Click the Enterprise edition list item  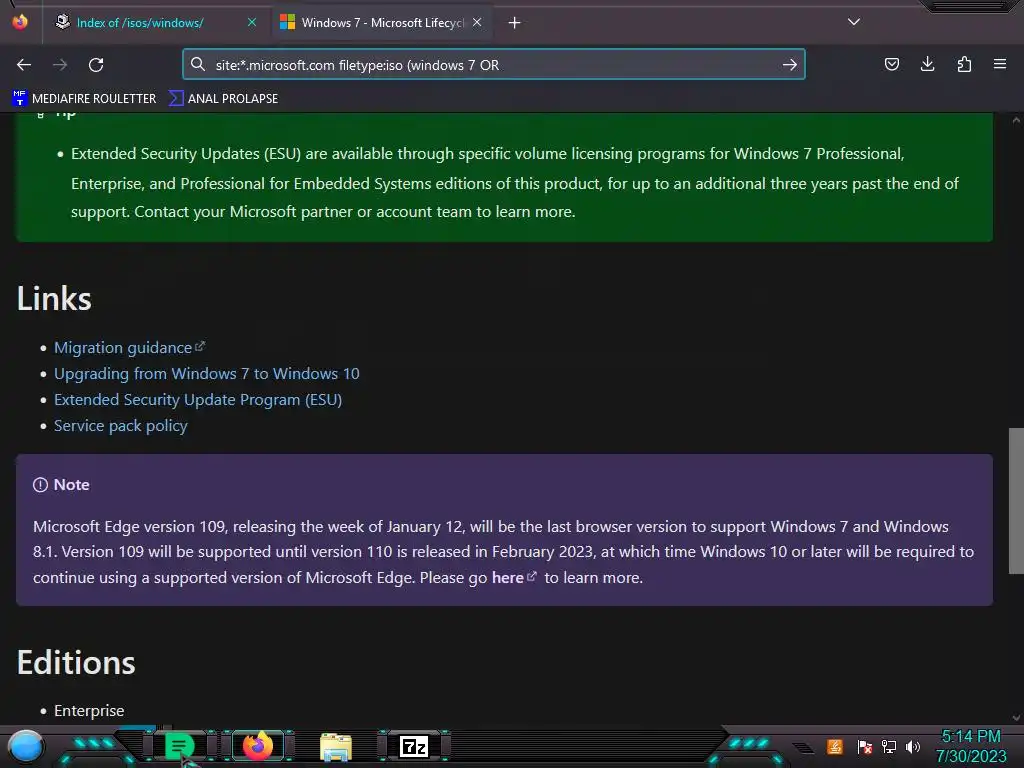[x=89, y=711]
